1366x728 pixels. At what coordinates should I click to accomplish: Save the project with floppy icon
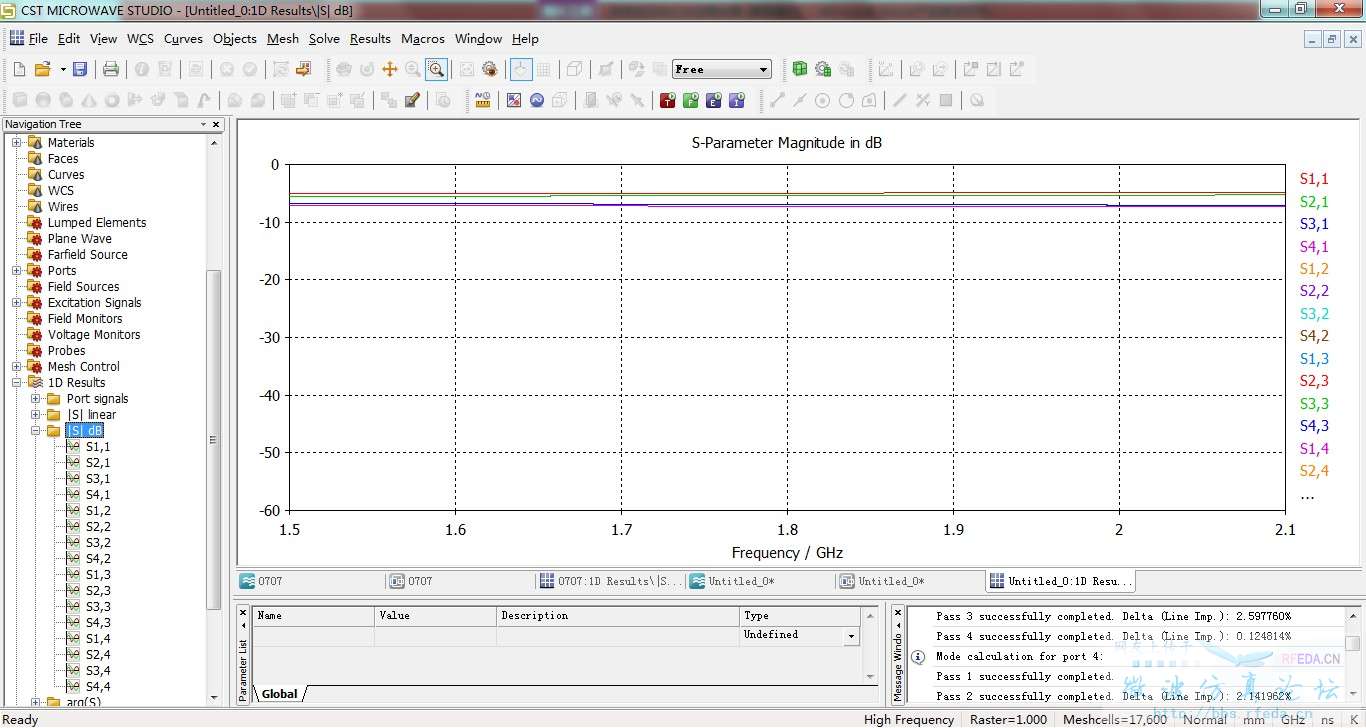coord(80,69)
